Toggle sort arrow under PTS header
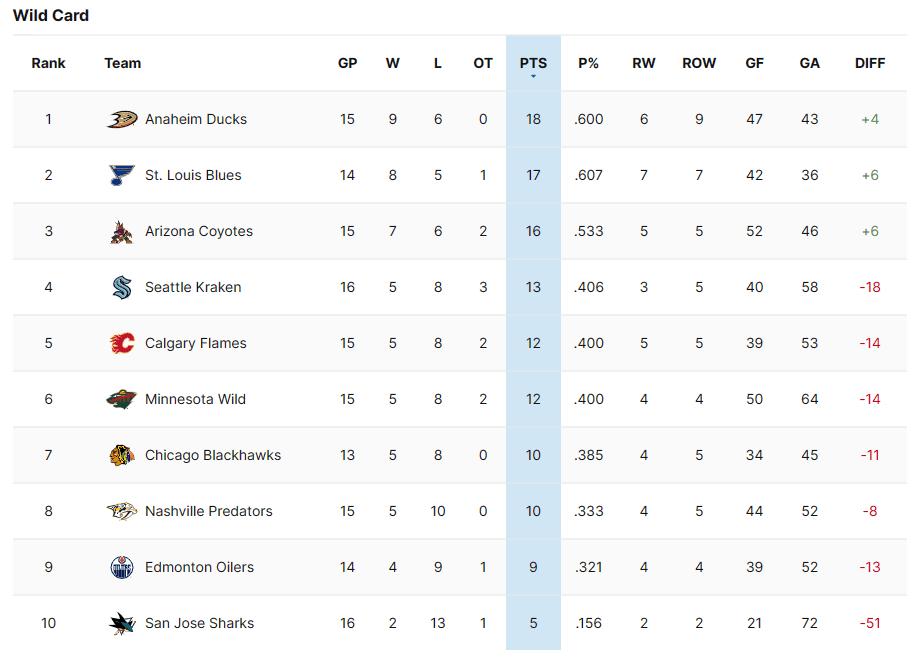 point(533,76)
